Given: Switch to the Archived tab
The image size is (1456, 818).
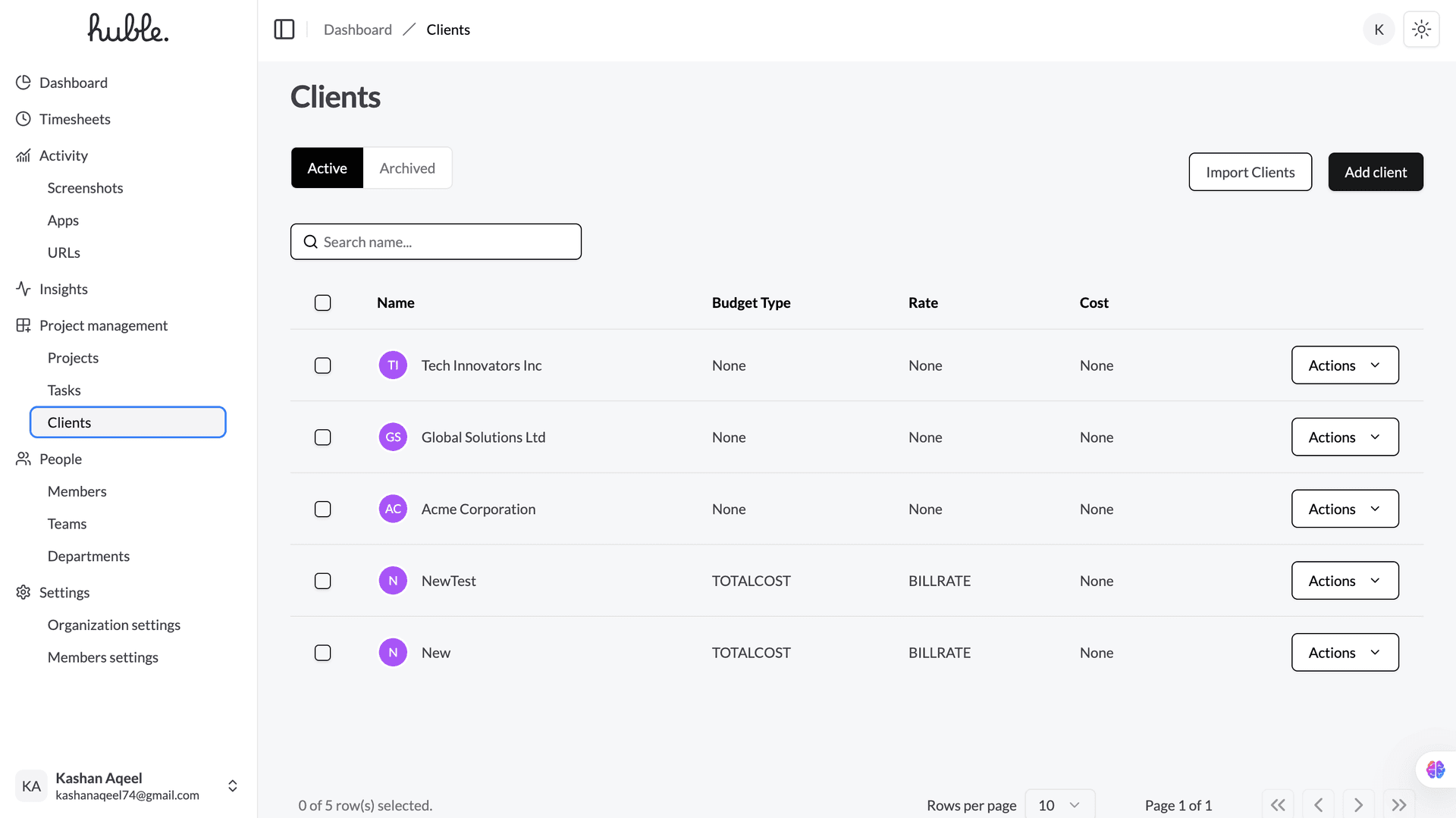Looking at the screenshot, I should [x=407, y=168].
